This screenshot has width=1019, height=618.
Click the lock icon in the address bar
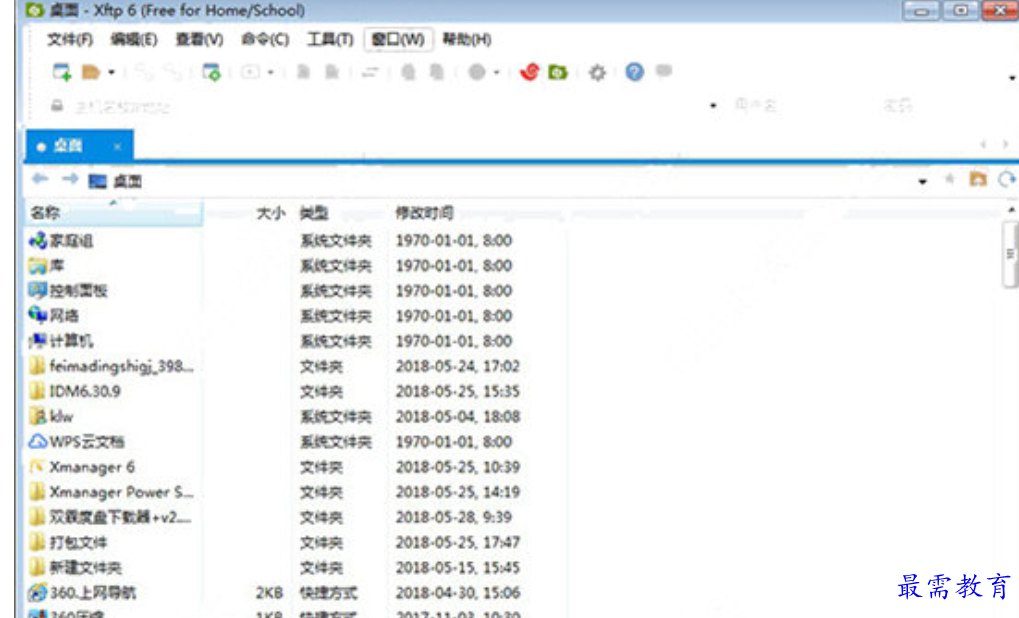pos(57,105)
